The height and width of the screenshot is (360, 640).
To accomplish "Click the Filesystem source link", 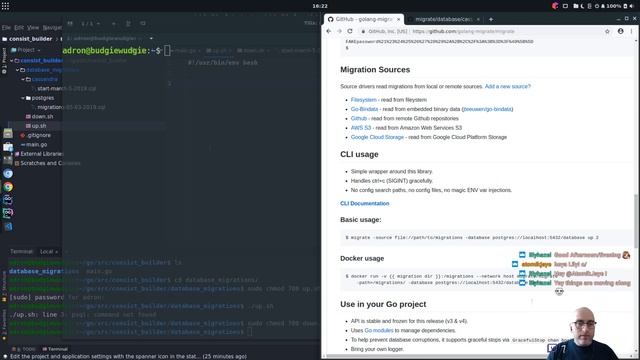I will coord(363,100).
